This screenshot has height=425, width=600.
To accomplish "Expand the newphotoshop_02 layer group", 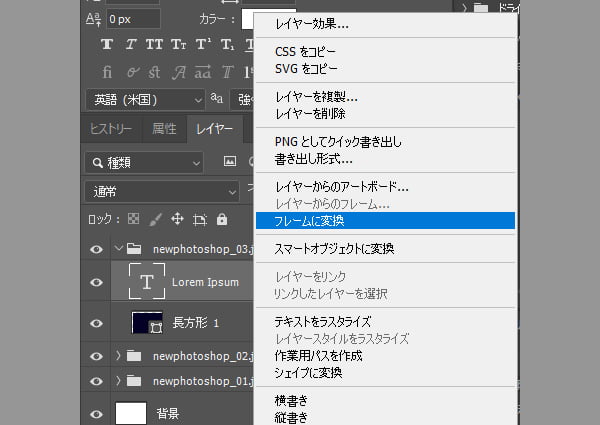I will point(119,355).
